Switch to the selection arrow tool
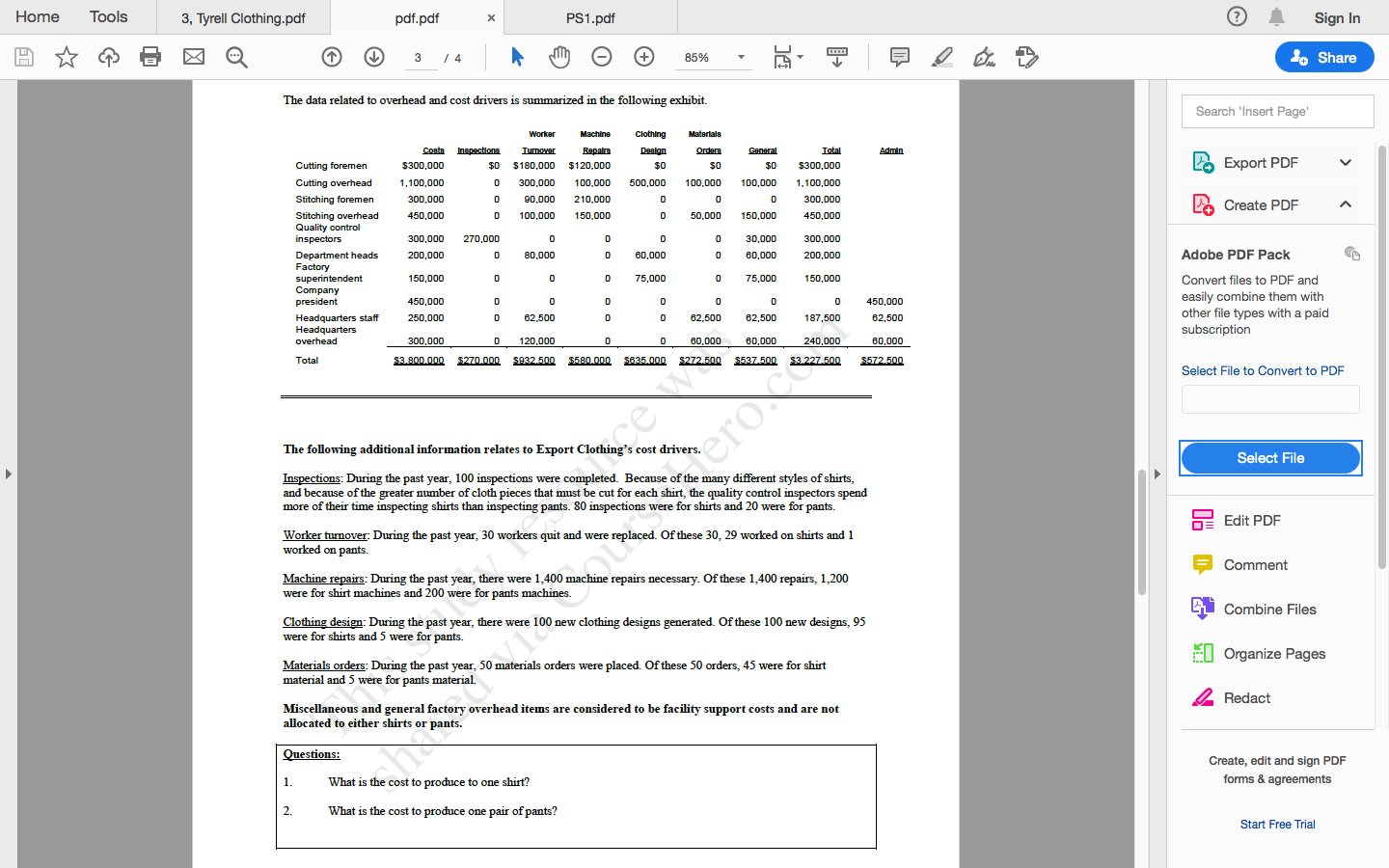The height and width of the screenshot is (868, 1389). [x=517, y=57]
